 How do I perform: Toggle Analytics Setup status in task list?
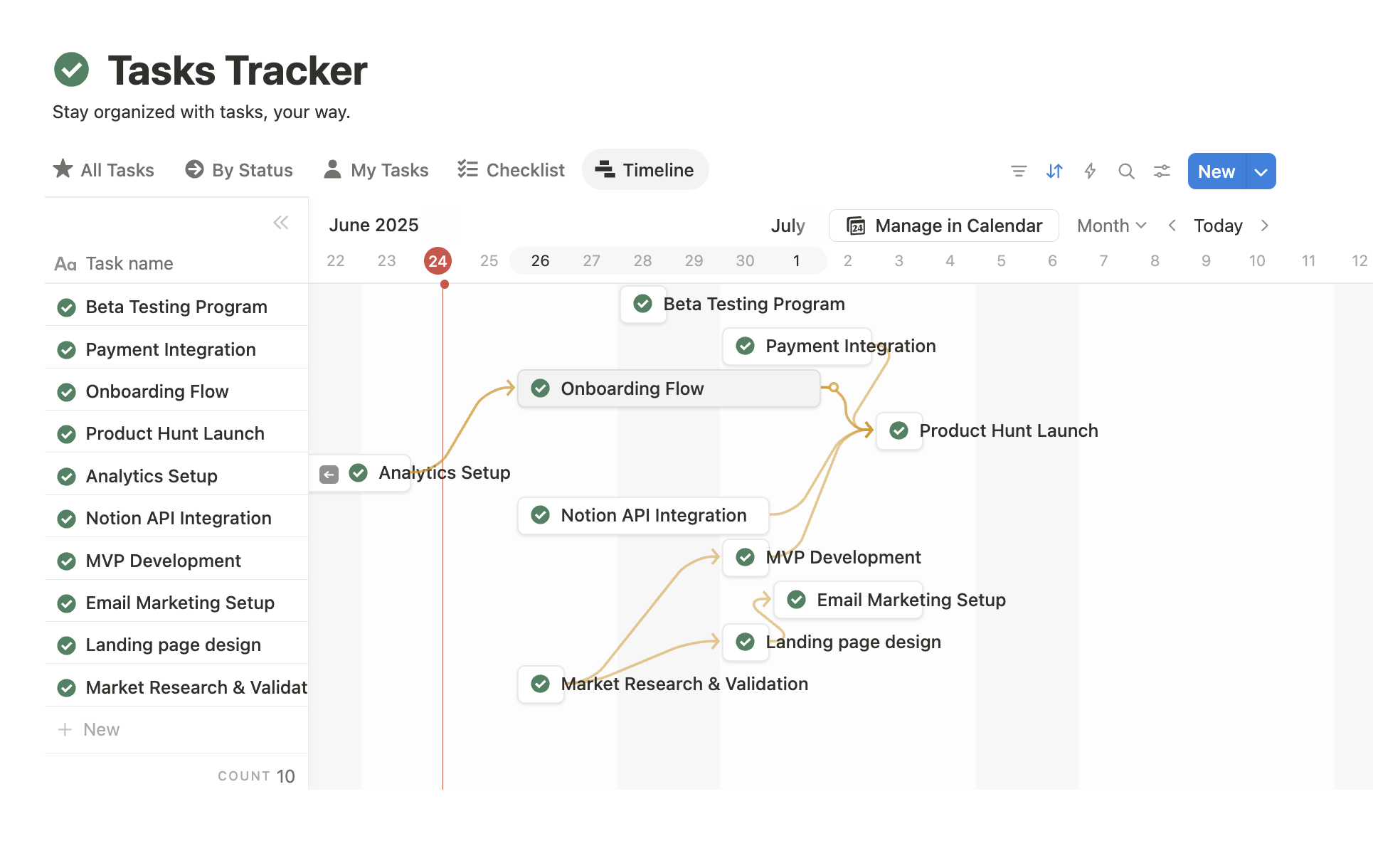[67, 477]
